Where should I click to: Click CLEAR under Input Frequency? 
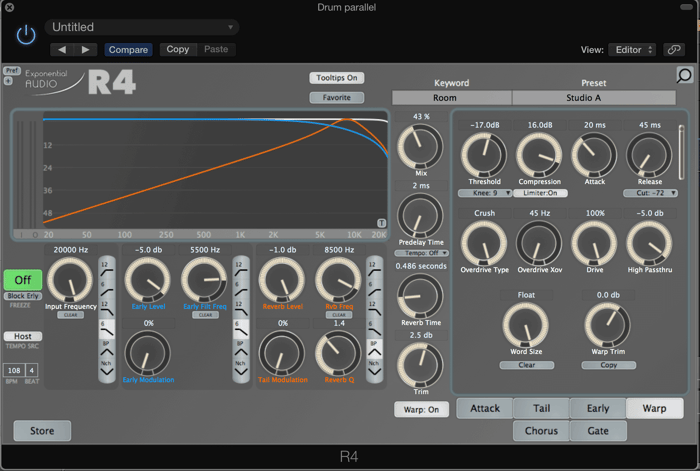coord(71,315)
